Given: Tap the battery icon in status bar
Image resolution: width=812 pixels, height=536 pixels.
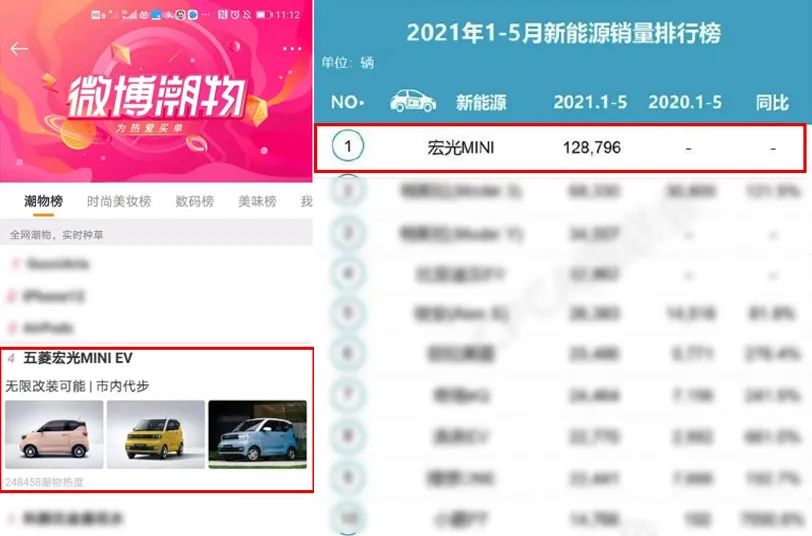Looking at the screenshot, I should tap(264, 15).
